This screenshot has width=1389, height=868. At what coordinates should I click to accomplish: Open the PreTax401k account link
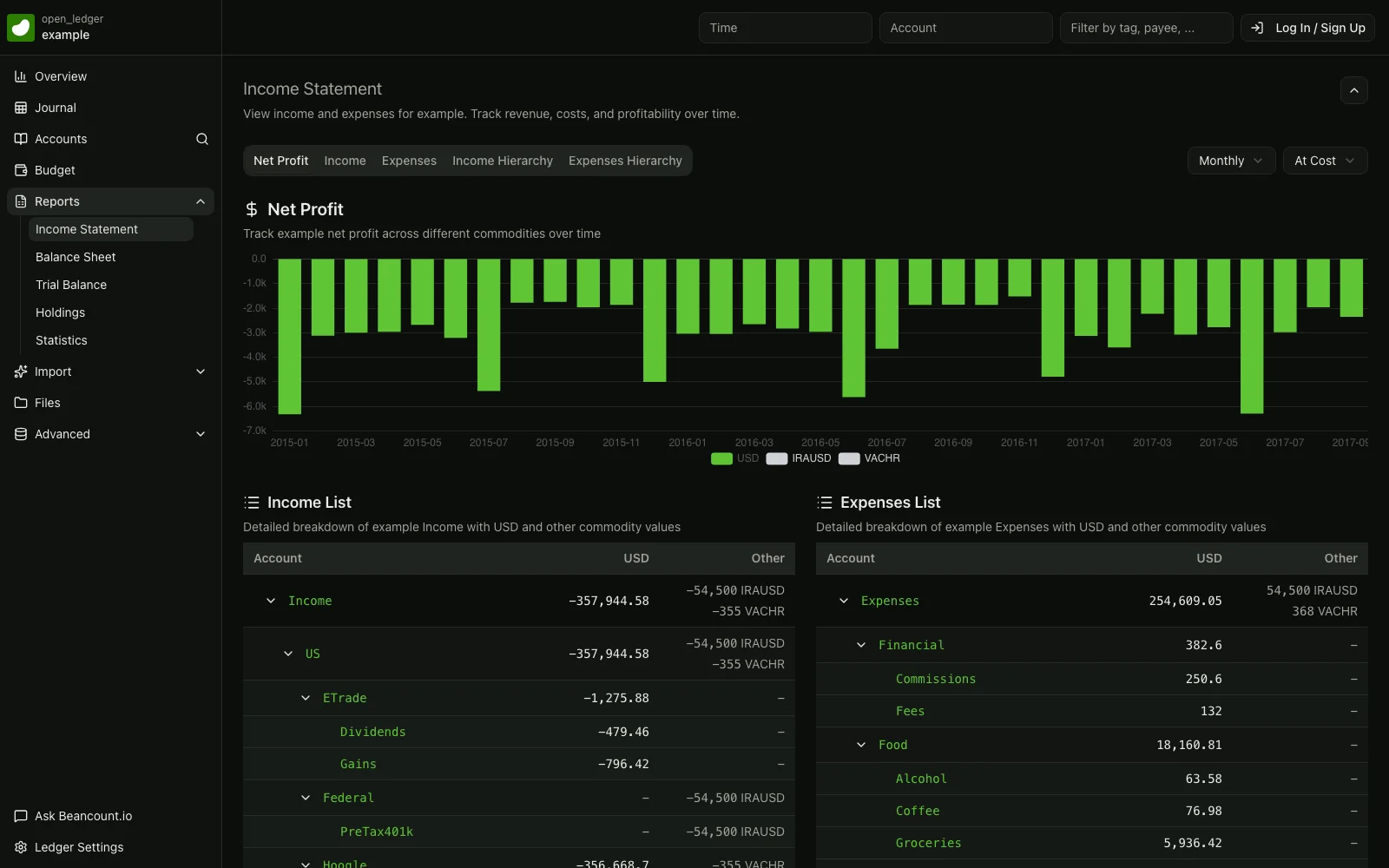[377, 832]
